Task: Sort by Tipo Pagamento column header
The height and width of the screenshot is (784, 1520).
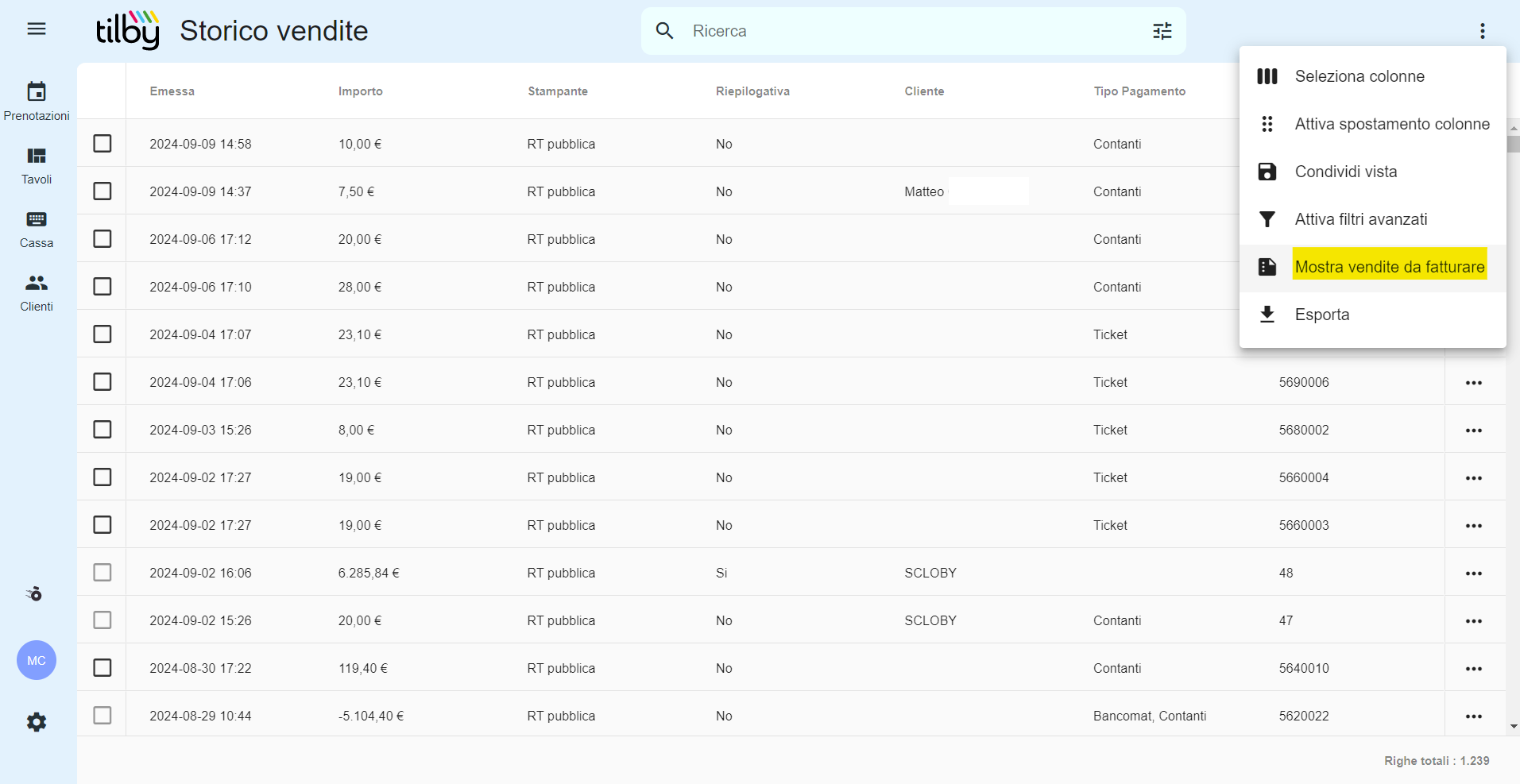Action: point(1139,91)
